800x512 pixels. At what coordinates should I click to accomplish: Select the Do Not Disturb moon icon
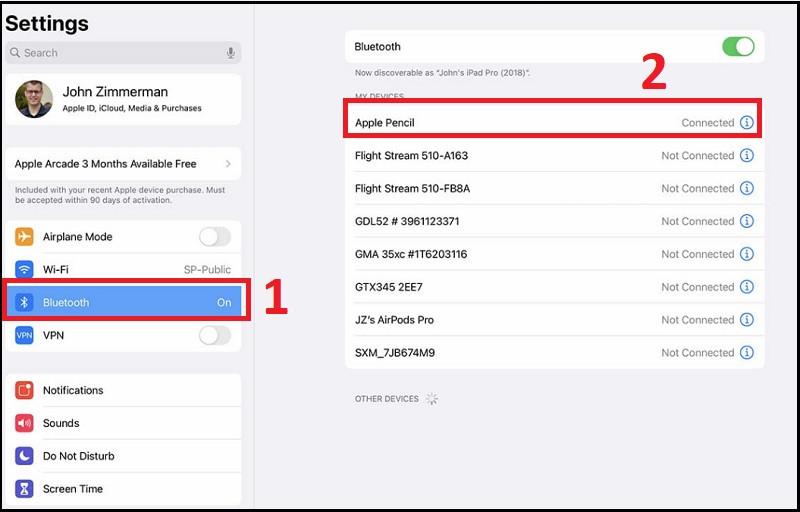pos(25,456)
